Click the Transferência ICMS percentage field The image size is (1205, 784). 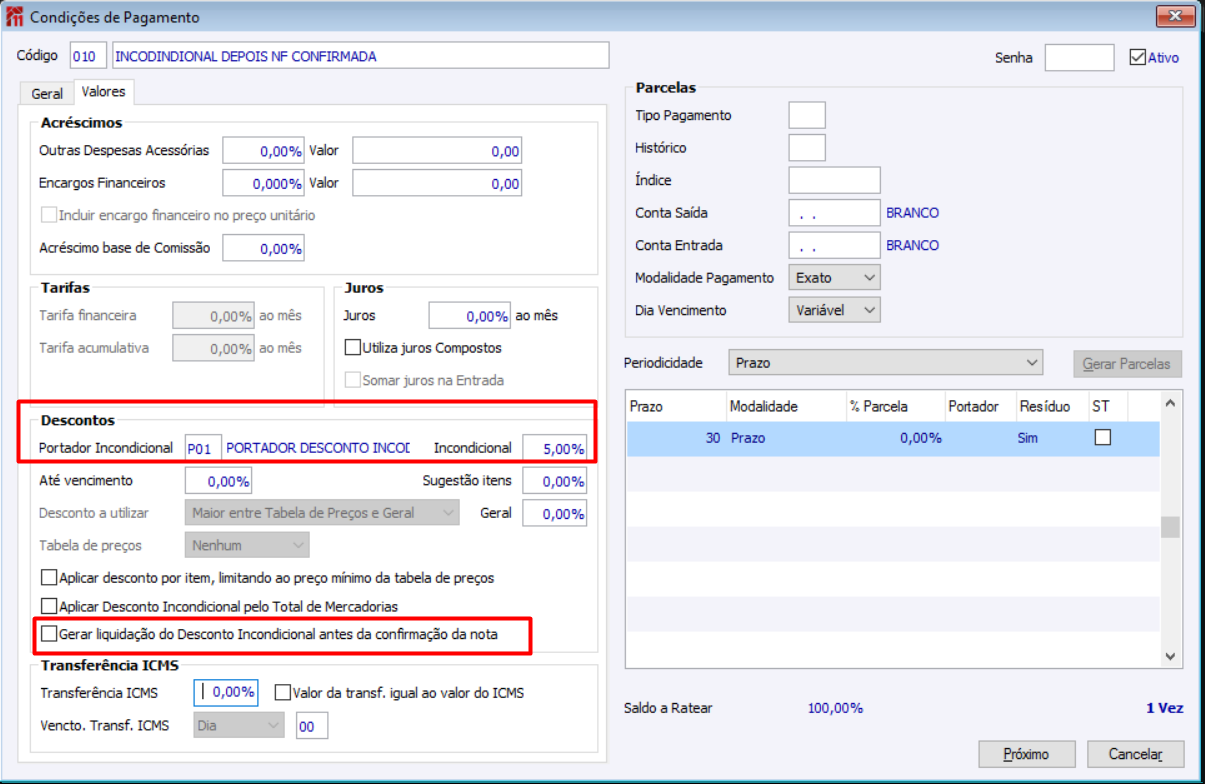(225, 691)
